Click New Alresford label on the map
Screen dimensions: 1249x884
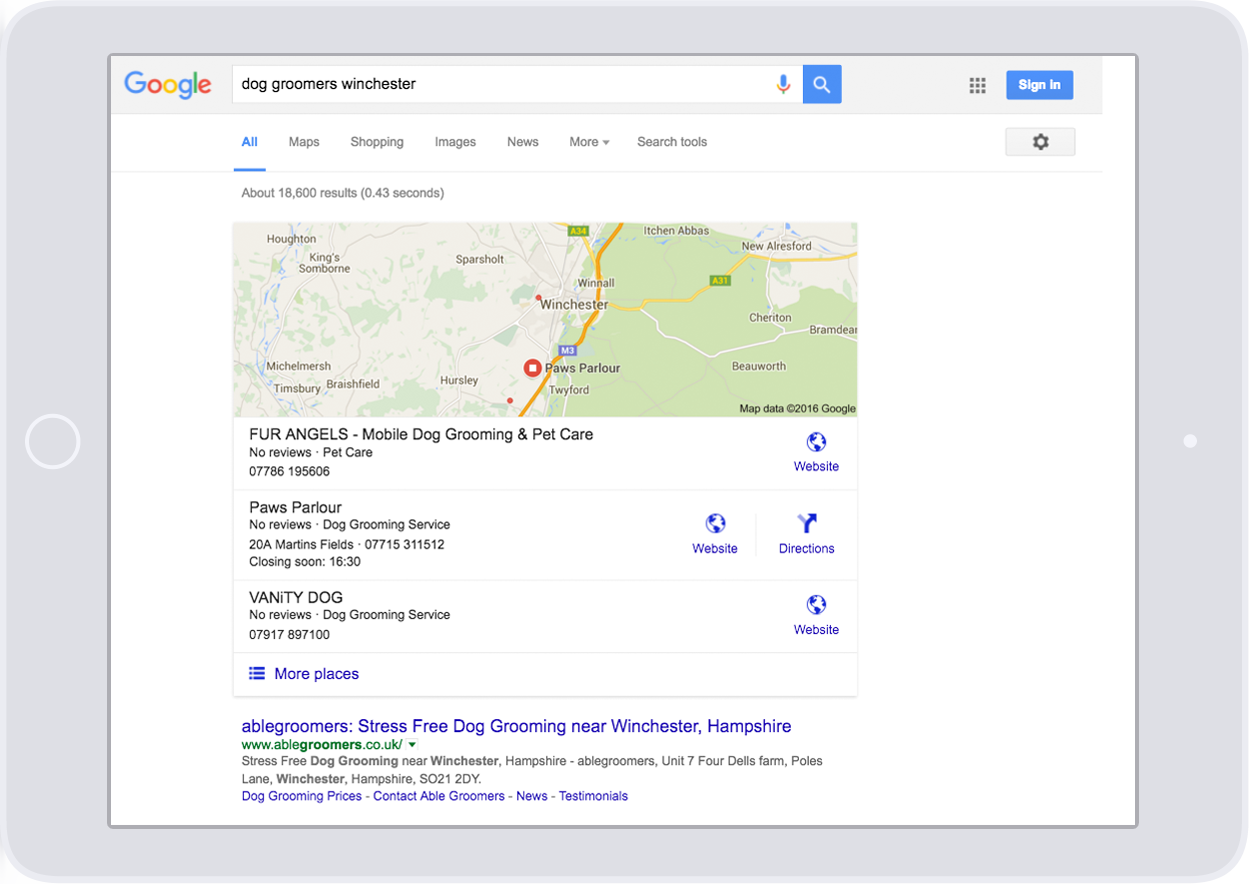coord(777,246)
